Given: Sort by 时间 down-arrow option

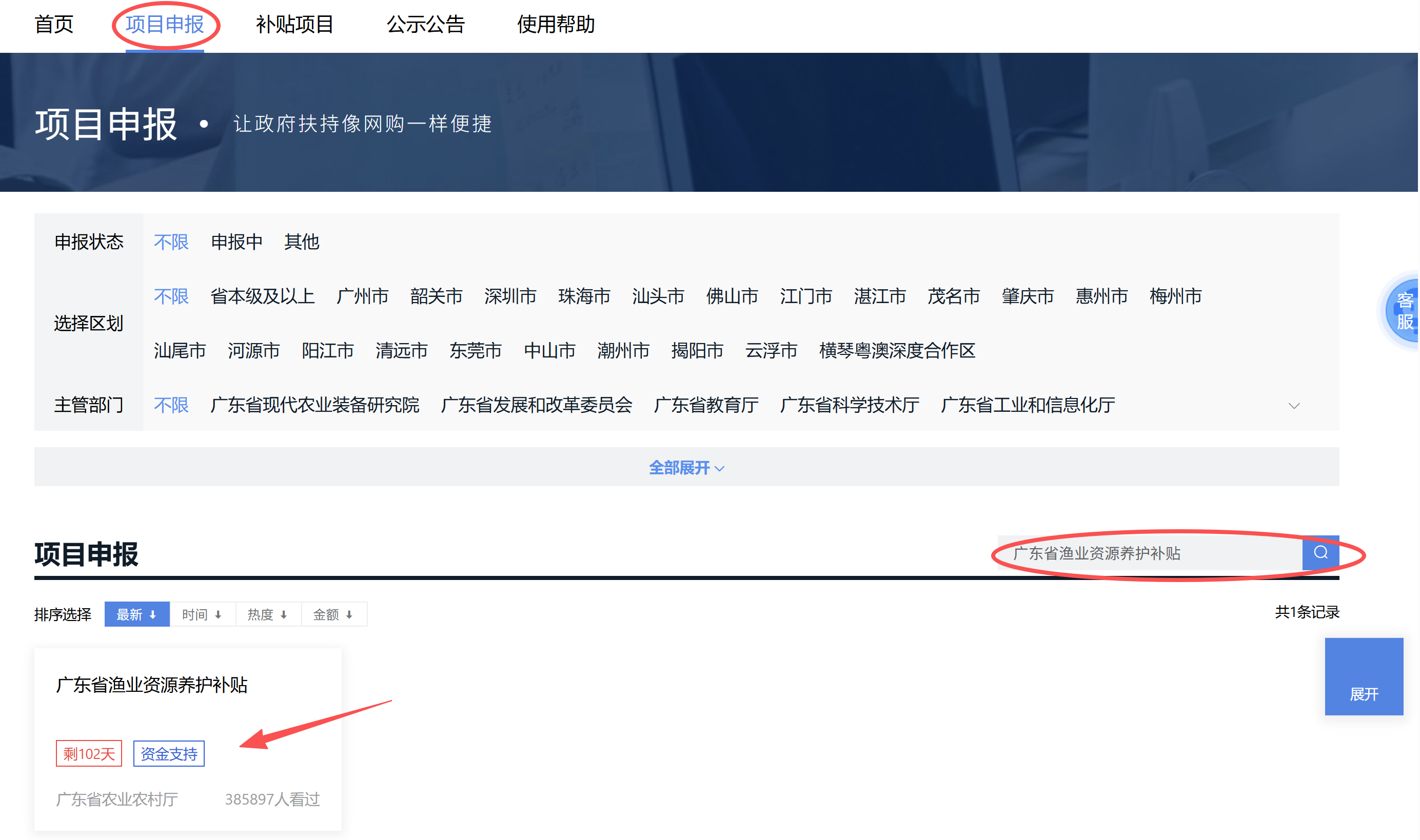Looking at the screenshot, I should click(202, 614).
